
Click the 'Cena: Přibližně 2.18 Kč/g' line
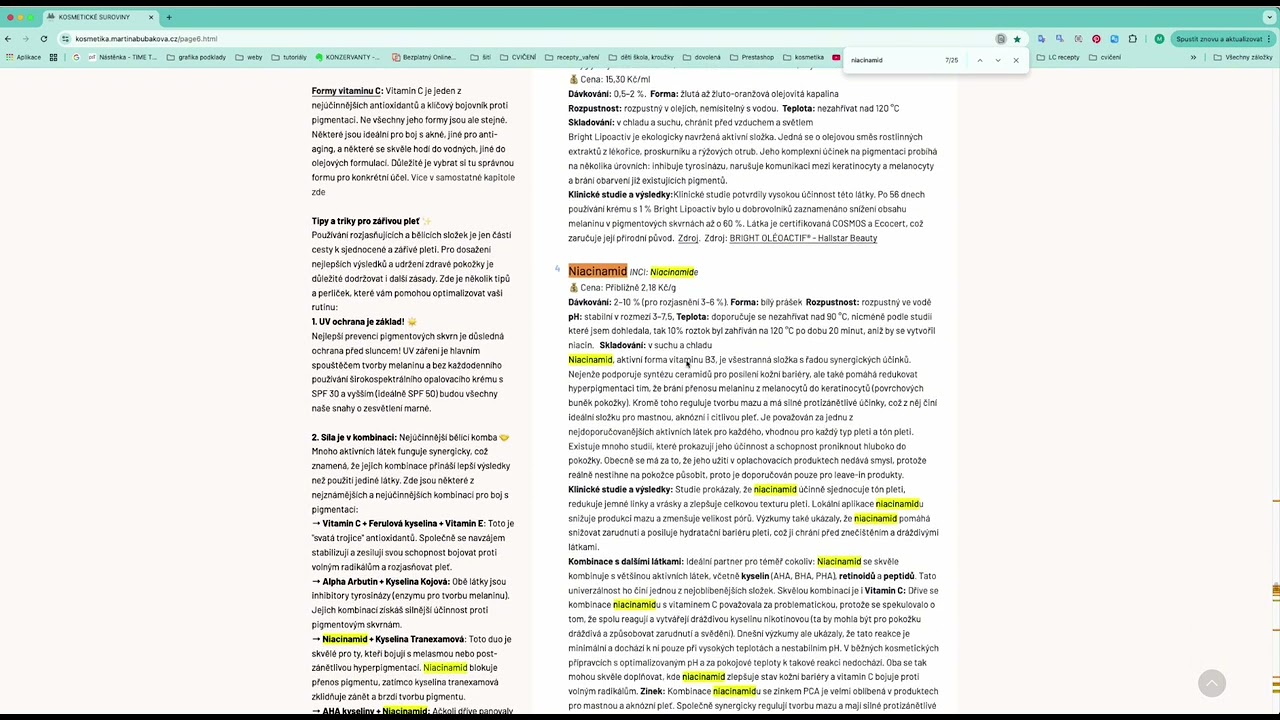[622, 288]
